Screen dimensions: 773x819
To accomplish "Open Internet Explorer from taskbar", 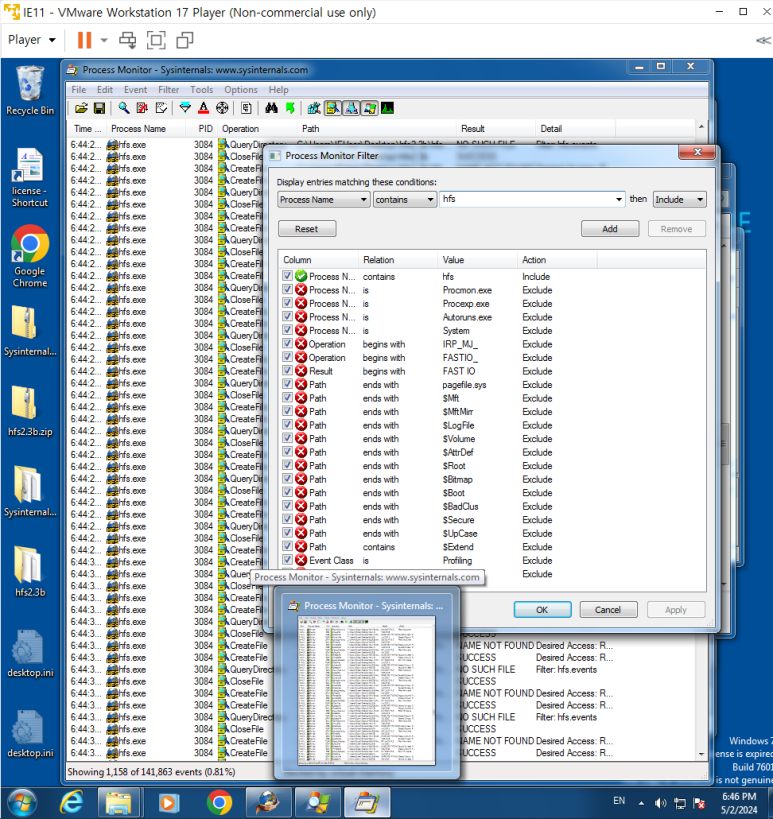I will (x=72, y=802).
